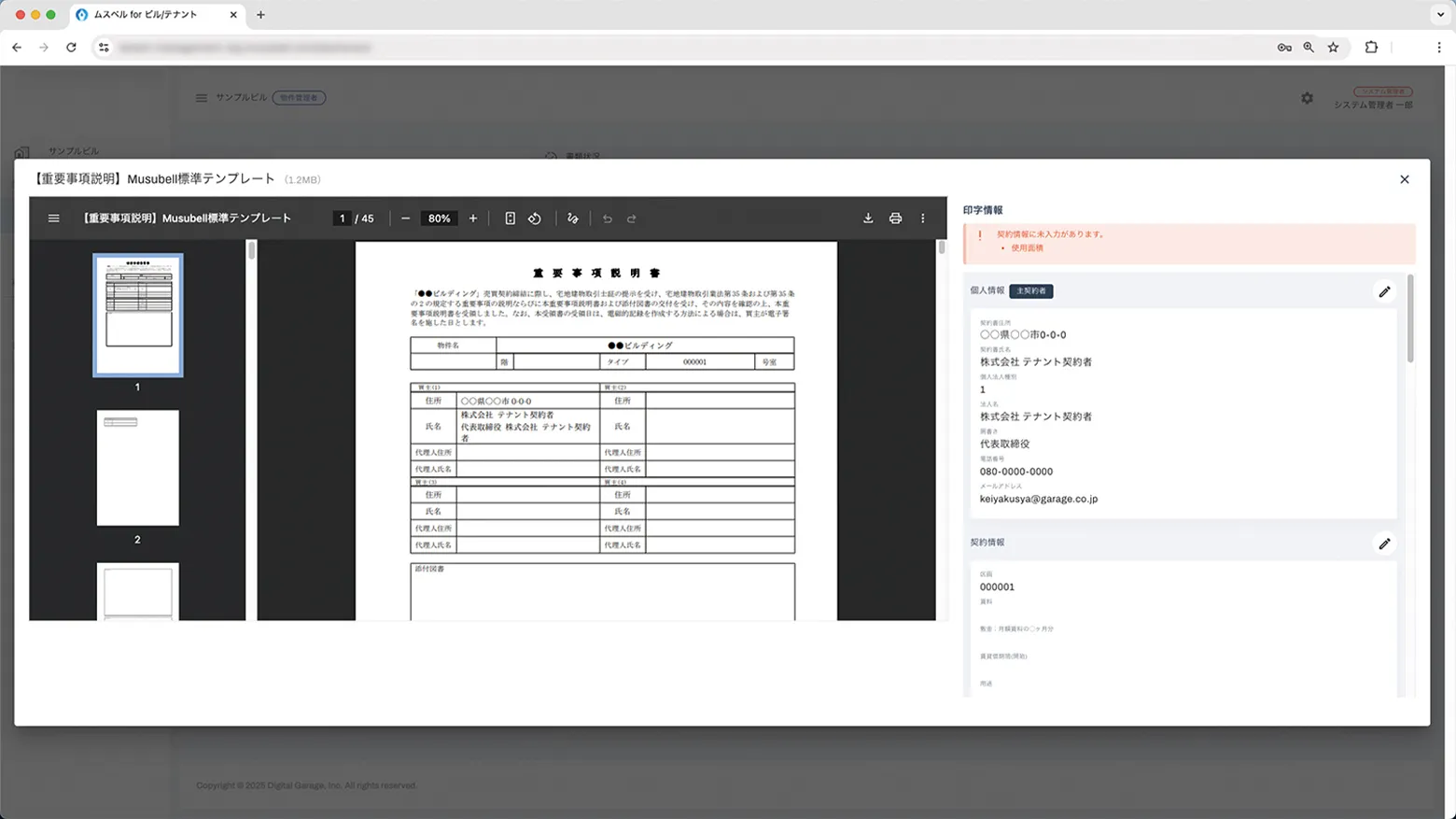This screenshot has height=819, width=1456.
Task: Open a new browser tab
Action: pos(260,15)
